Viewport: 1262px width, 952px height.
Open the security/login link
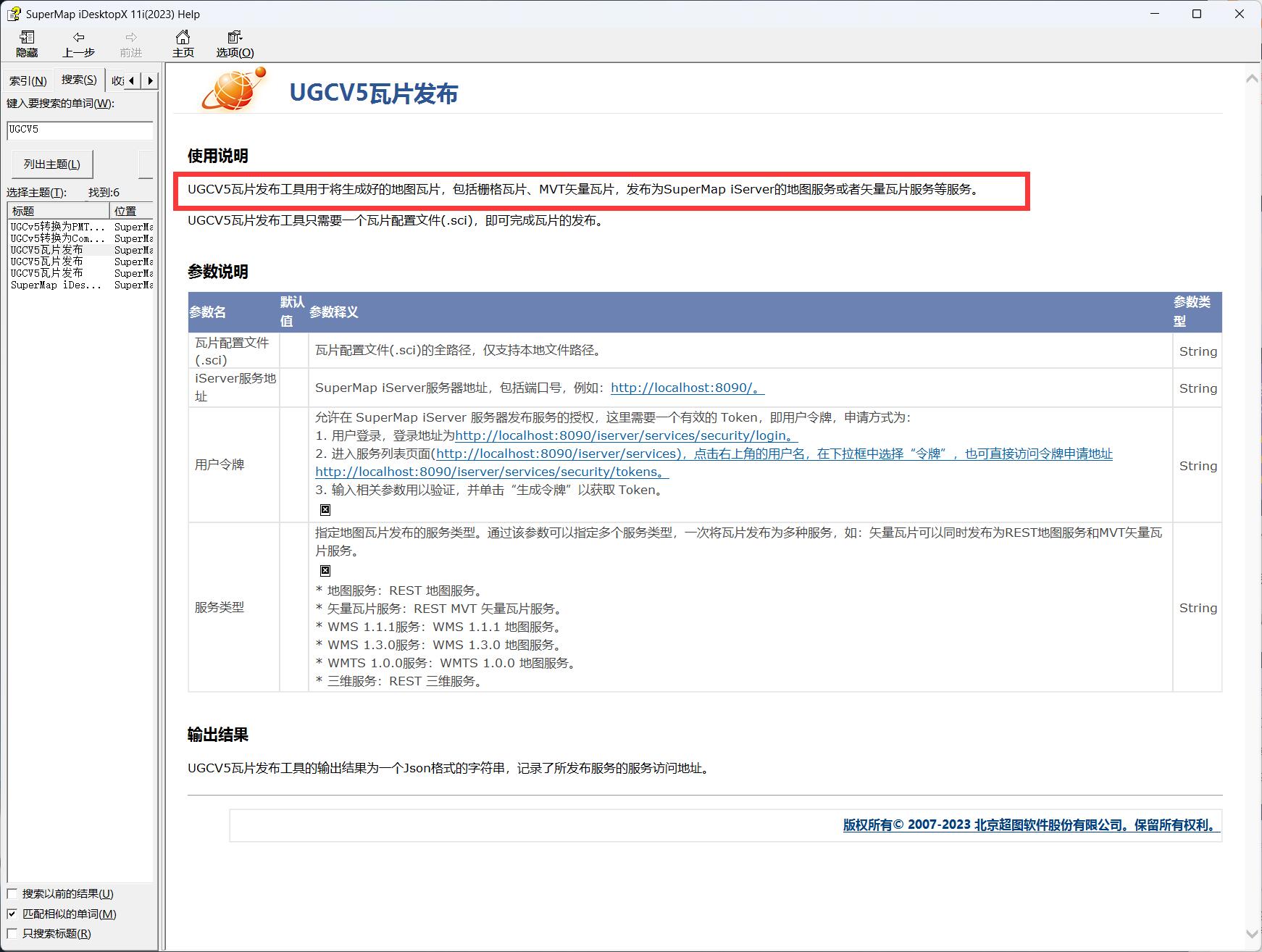point(626,435)
